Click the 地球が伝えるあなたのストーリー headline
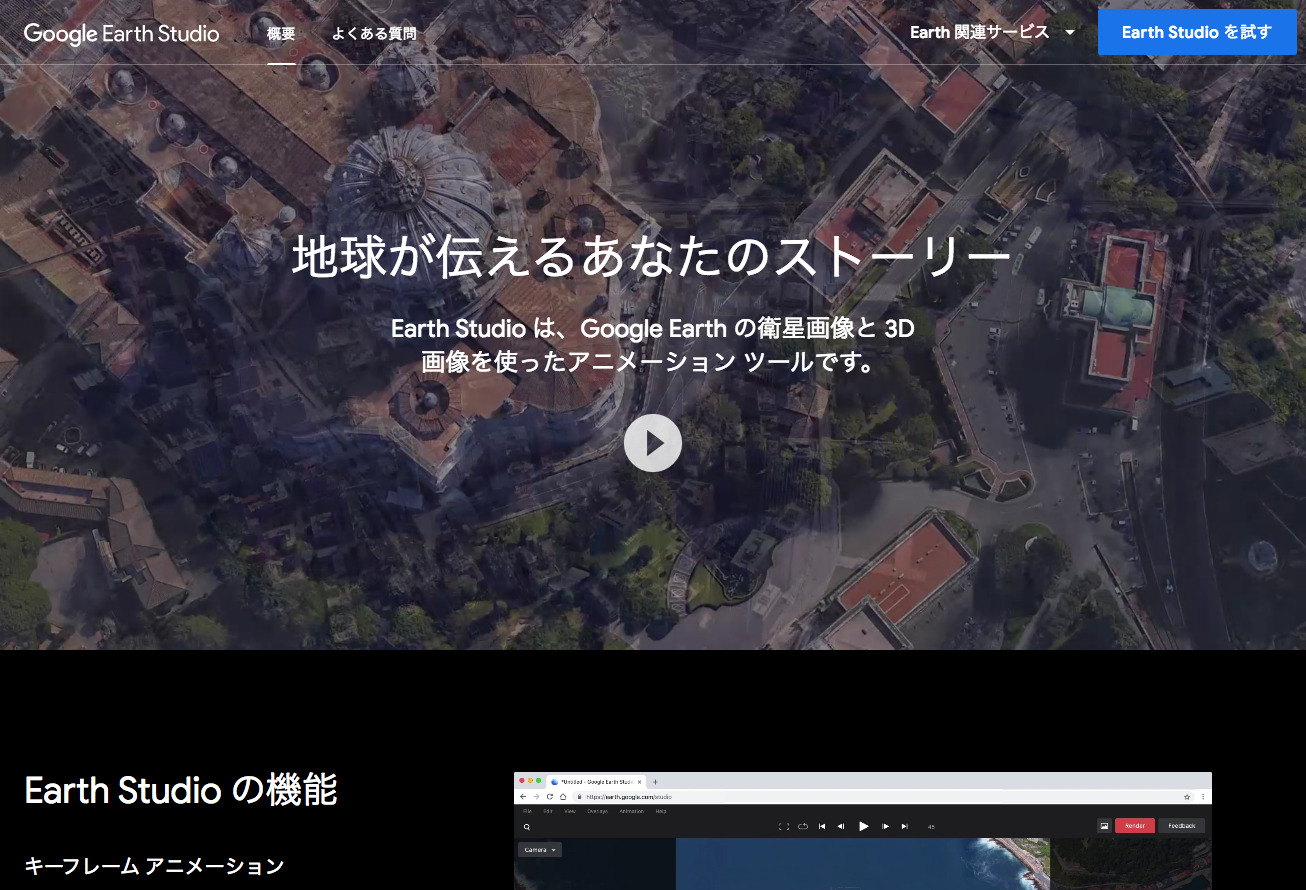 pos(652,258)
